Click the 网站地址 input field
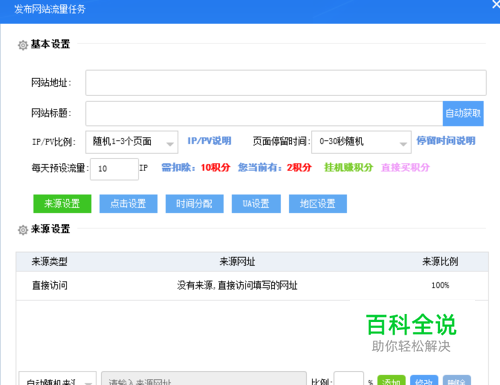This screenshot has height=385, width=500. coord(286,83)
